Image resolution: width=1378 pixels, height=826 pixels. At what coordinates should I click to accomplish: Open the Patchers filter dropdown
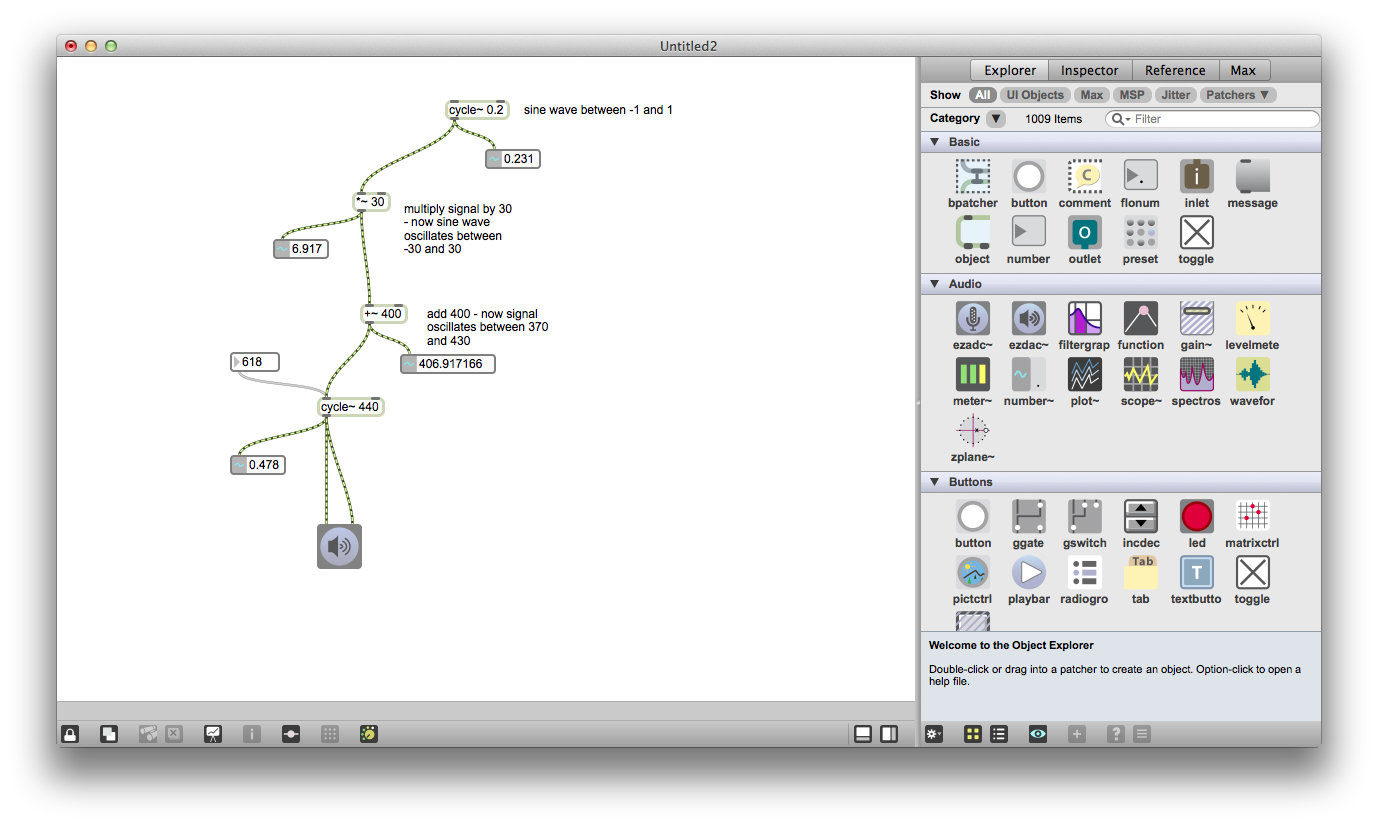(x=1237, y=95)
